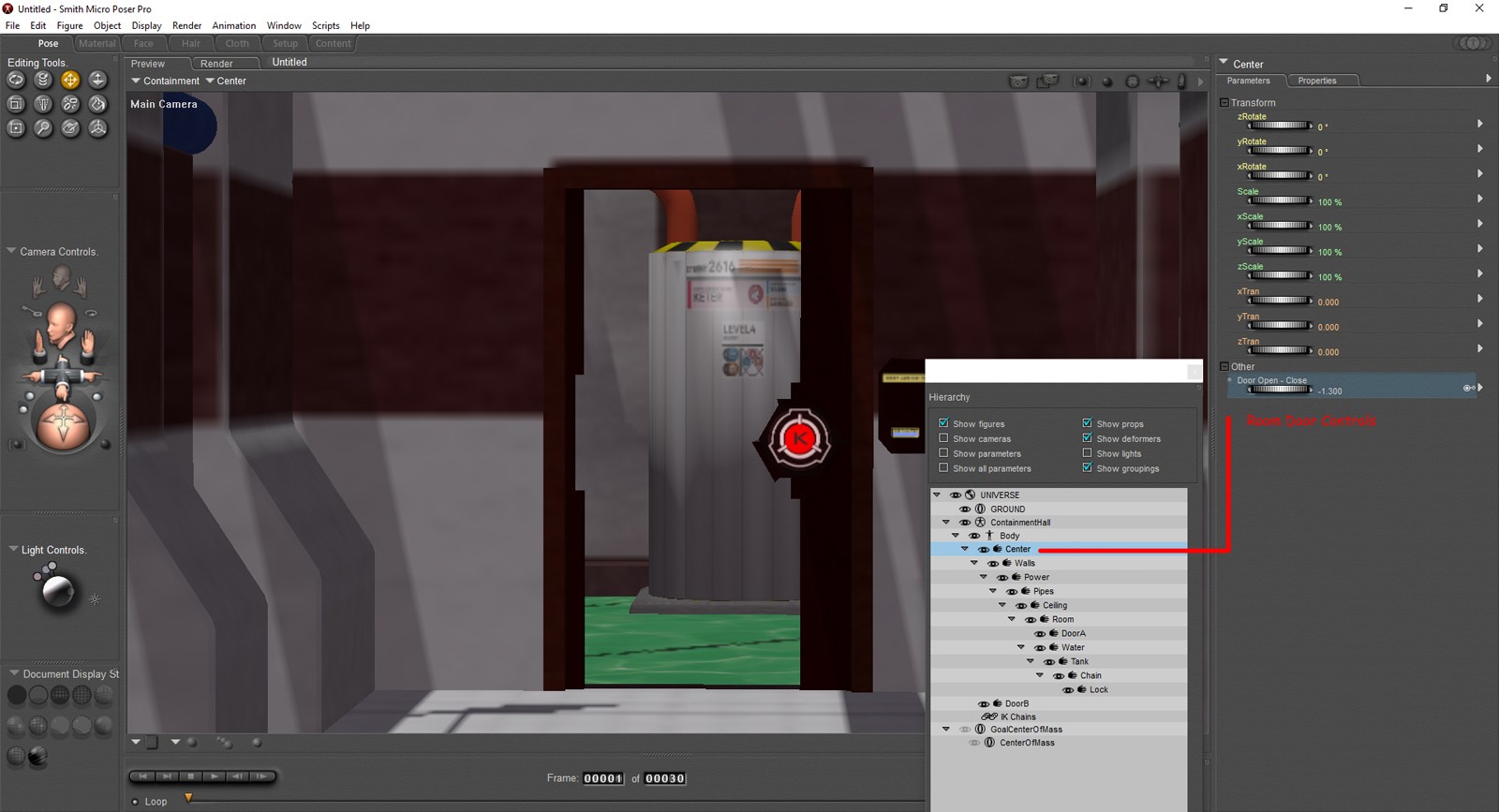Collapse the UNIVERSE tree node
Image resolution: width=1499 pixels, height=812 pixels.
coord(937,495)
